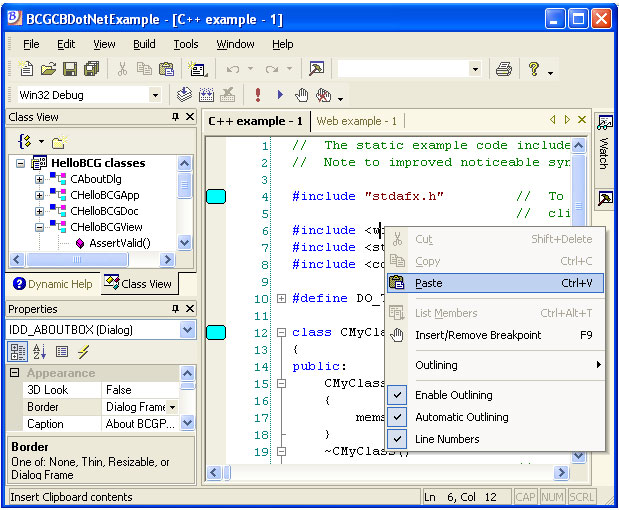The width and height of the screenshot is (619, 510).
Task: Open the Win32 Debug configuration dropdown
Action: point(155,95)
